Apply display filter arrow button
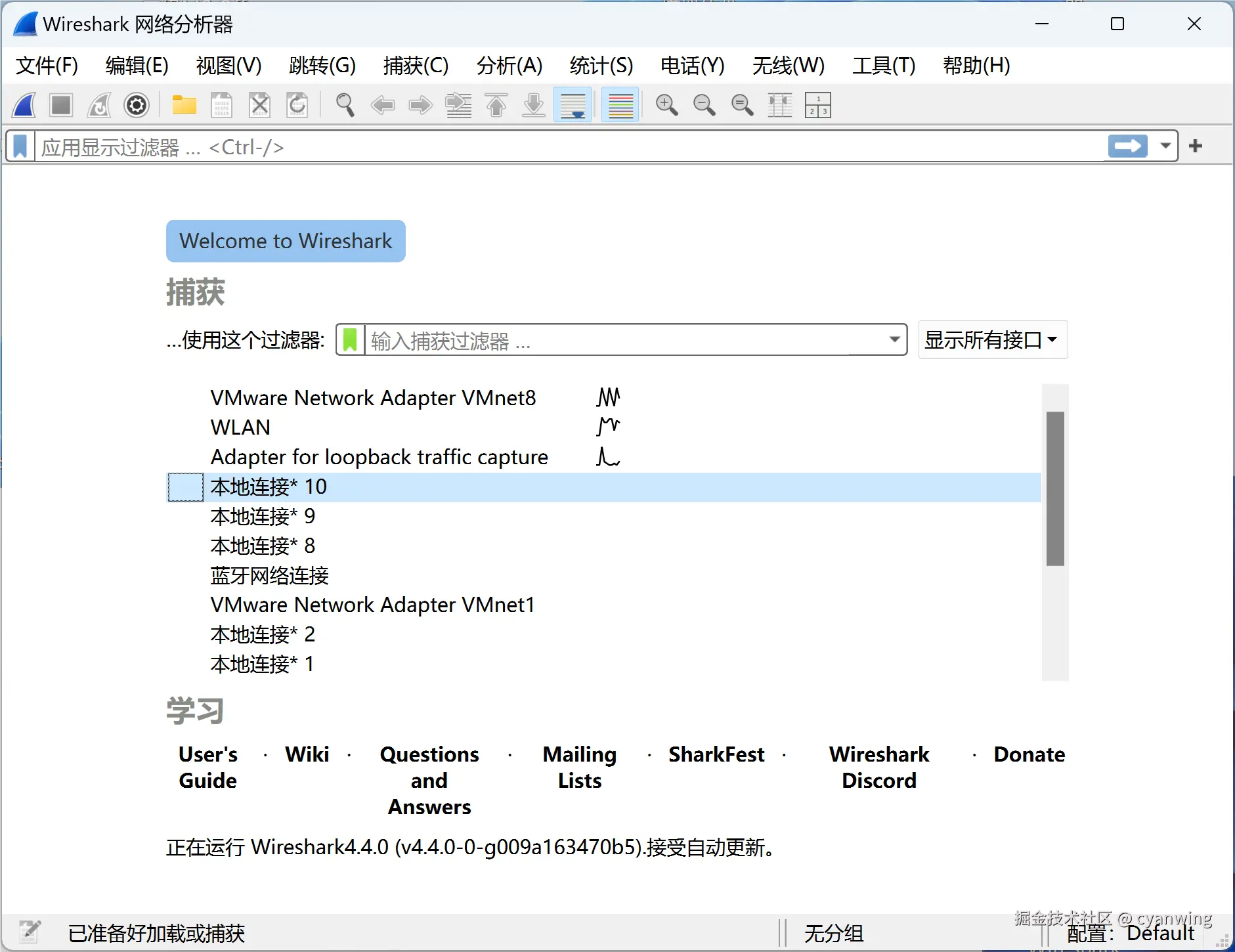1235x952 pixels. pos(1128,146)
